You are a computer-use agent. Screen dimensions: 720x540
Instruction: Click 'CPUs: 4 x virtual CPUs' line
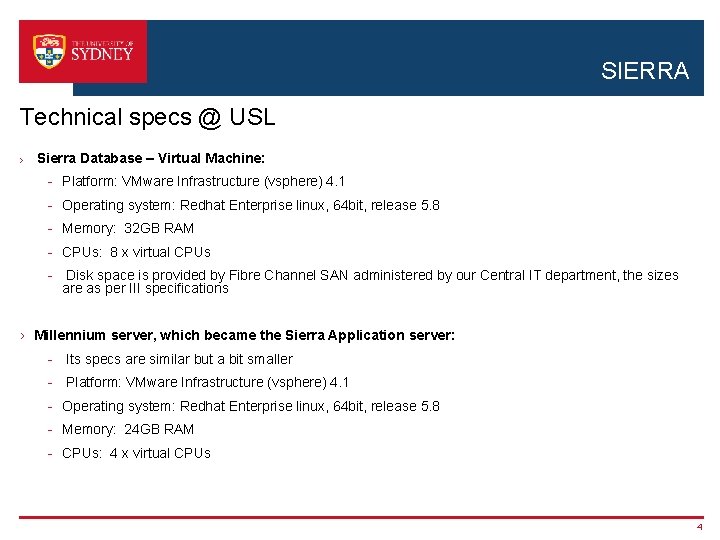[136, 453]
